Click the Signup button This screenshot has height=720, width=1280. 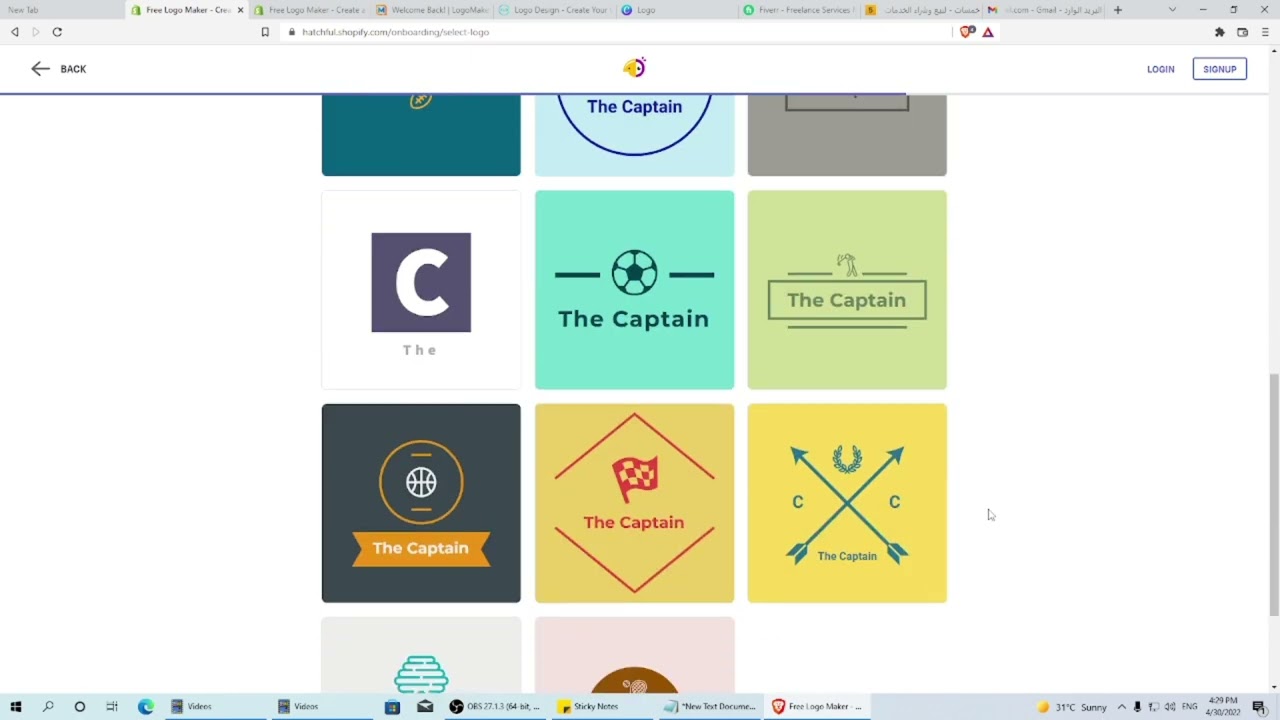pos(1219,69)
